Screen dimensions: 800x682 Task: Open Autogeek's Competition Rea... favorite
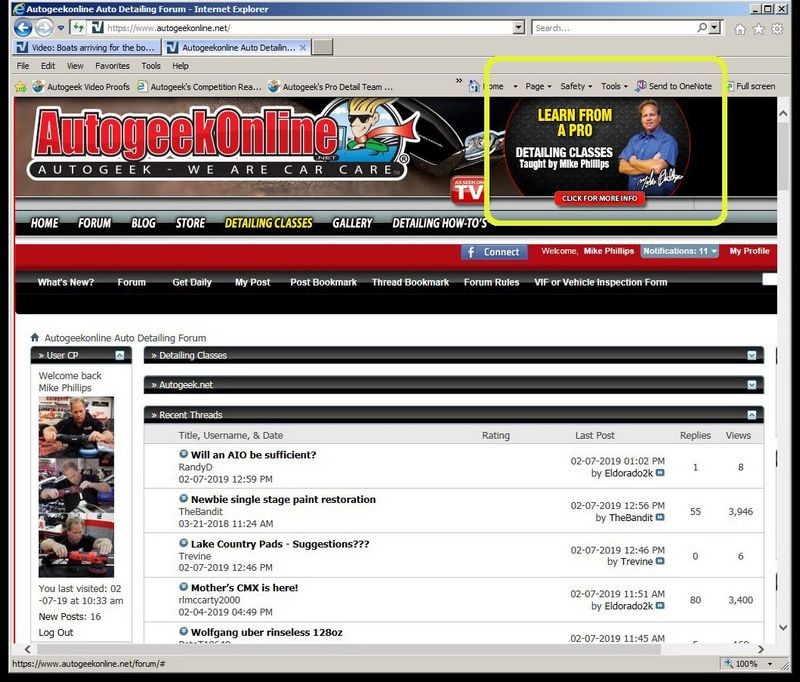pos(199,87)
